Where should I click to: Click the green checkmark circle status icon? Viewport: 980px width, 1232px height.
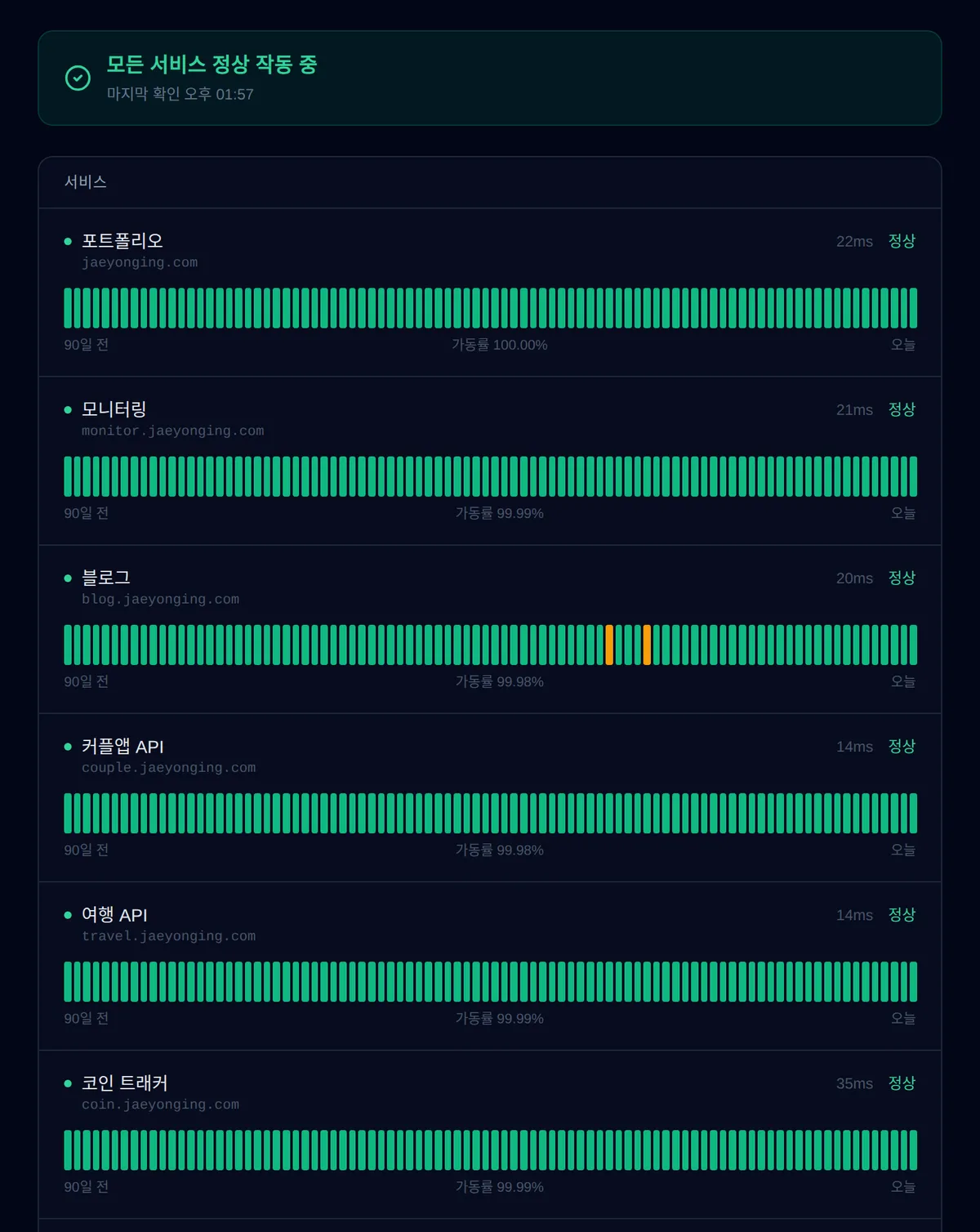pyautogui.click(x=78, y=78)
